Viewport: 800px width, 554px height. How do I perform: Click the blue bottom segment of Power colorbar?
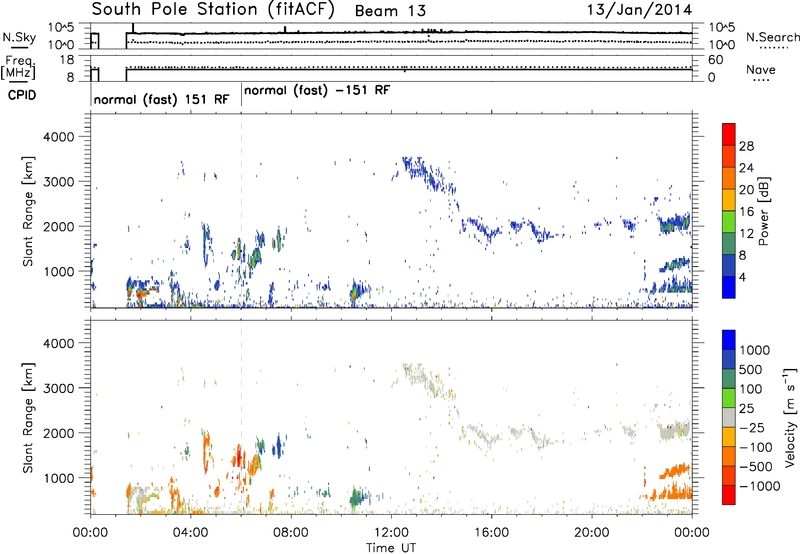pyautogui.click(x=729, y=287)
